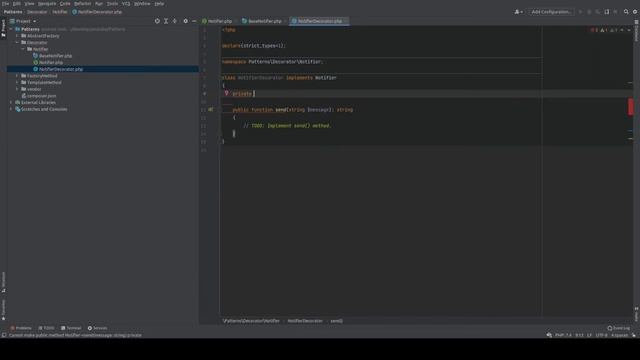Viewport: 640px width, 360px height.
Task: Open the Window menu
Action: [142, 4]
